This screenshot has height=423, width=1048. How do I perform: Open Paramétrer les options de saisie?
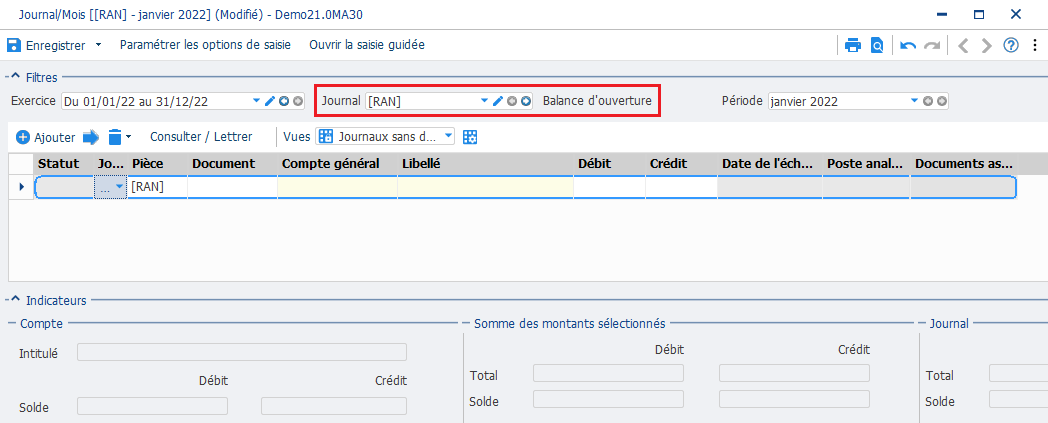coord(205,45)
